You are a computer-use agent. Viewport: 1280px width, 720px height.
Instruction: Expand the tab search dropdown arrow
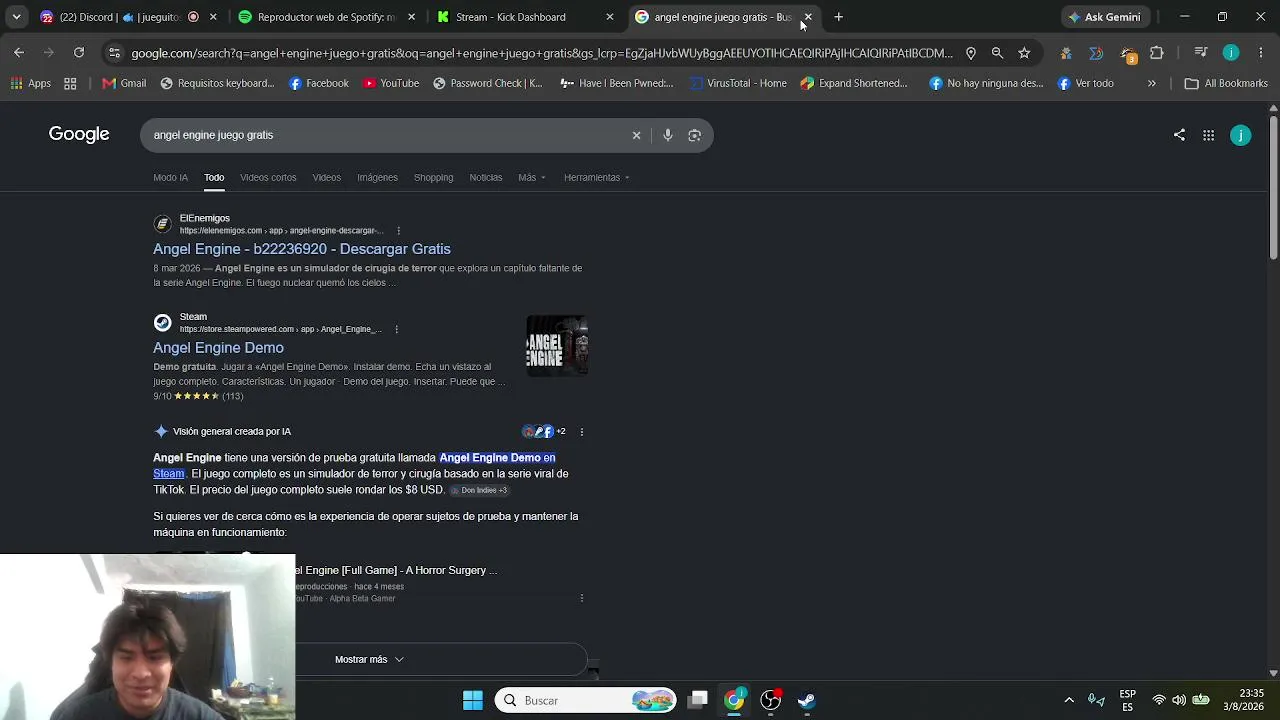click(x=16, y=17)
